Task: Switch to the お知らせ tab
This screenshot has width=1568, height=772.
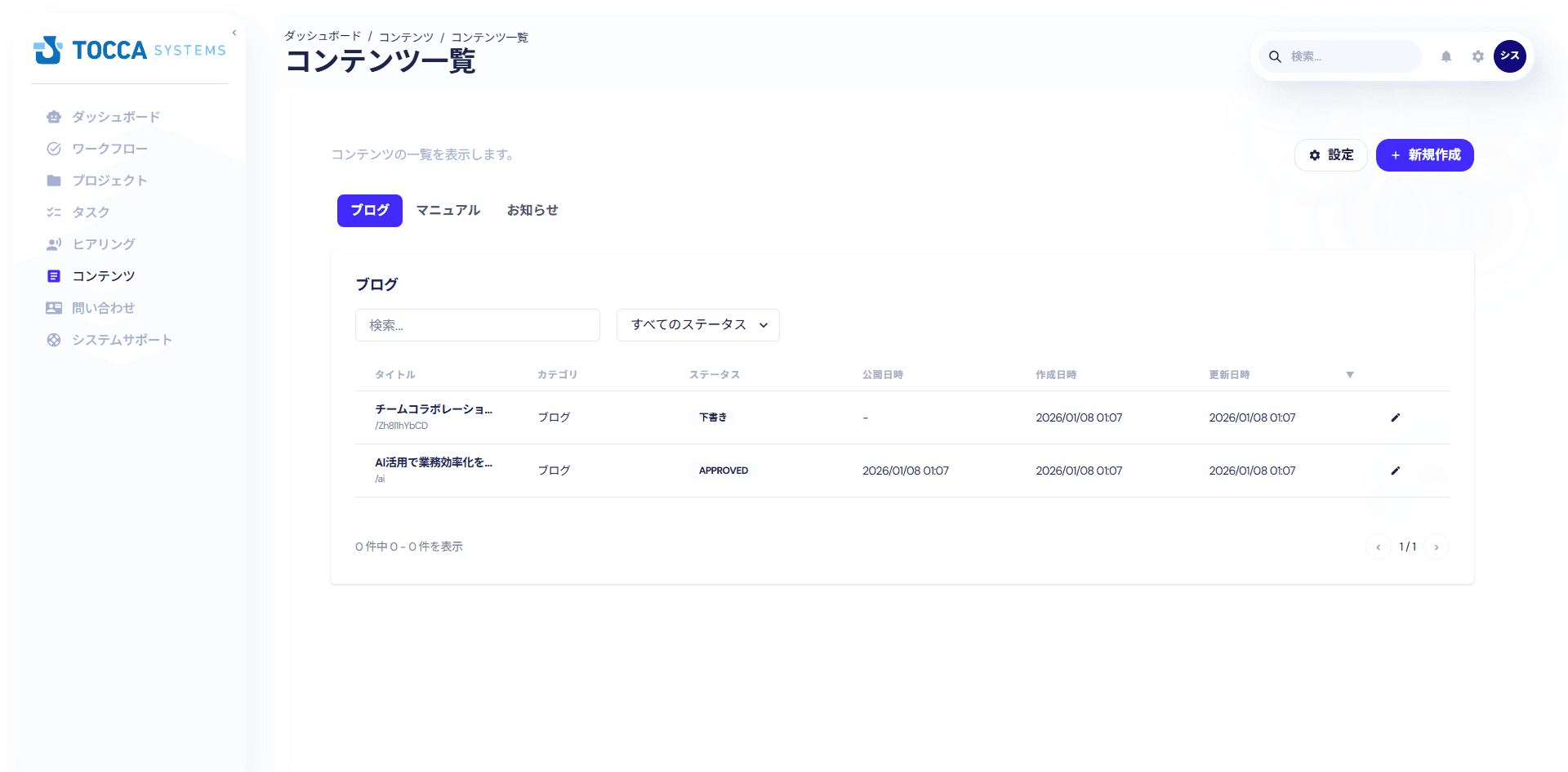Action: tap(532, 210)
